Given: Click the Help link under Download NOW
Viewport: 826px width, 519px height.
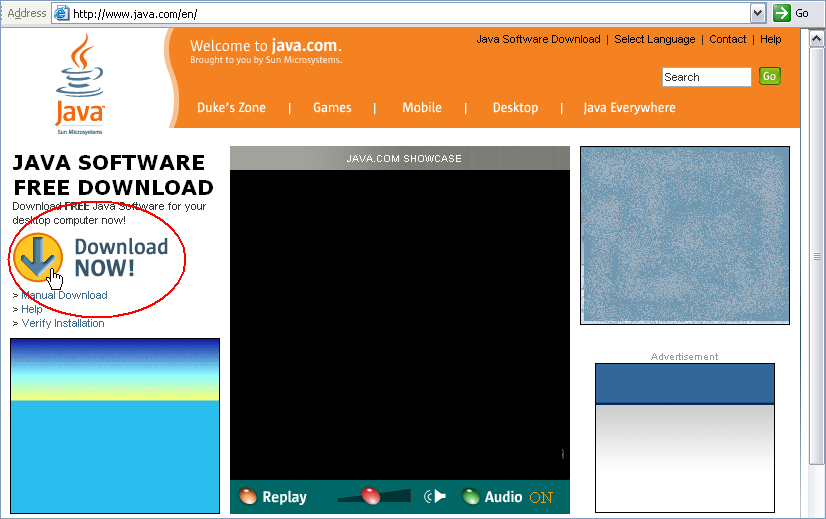Looking at the screenshot, I should tap(32, 309).
